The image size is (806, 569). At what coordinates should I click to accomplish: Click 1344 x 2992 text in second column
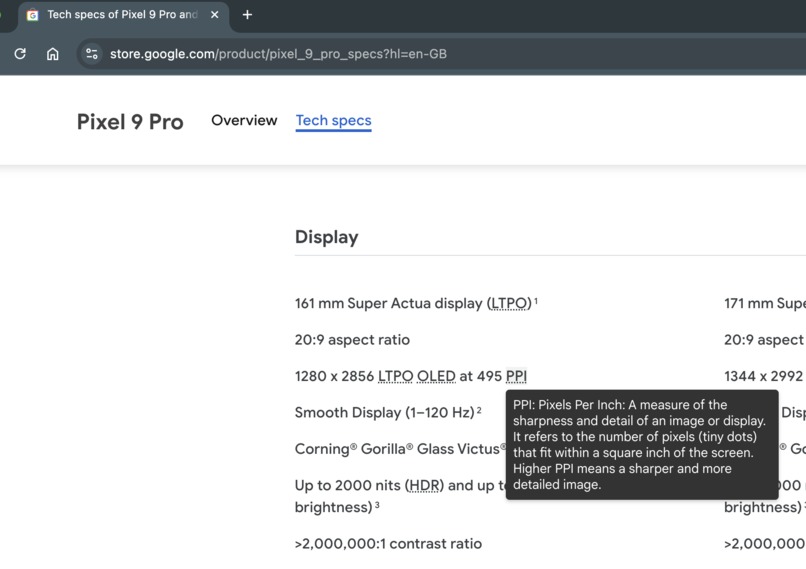click(763, 376)
